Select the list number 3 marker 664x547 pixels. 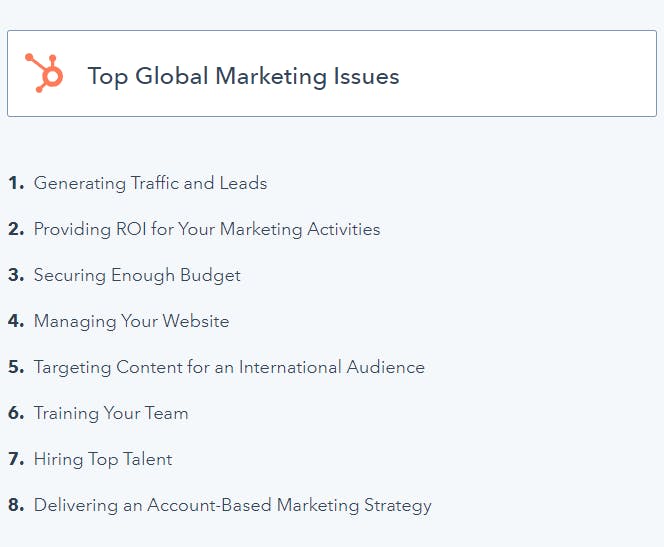pos(15,275)
